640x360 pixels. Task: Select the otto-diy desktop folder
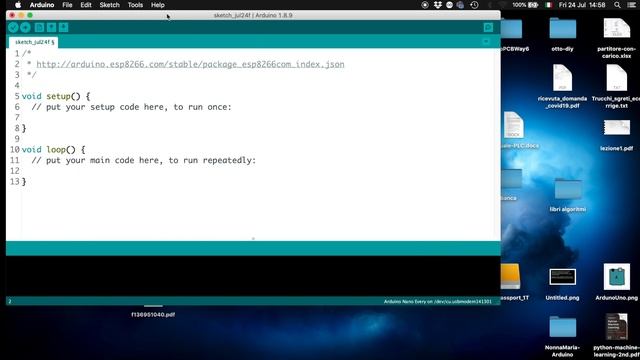[x=562, y=35]
